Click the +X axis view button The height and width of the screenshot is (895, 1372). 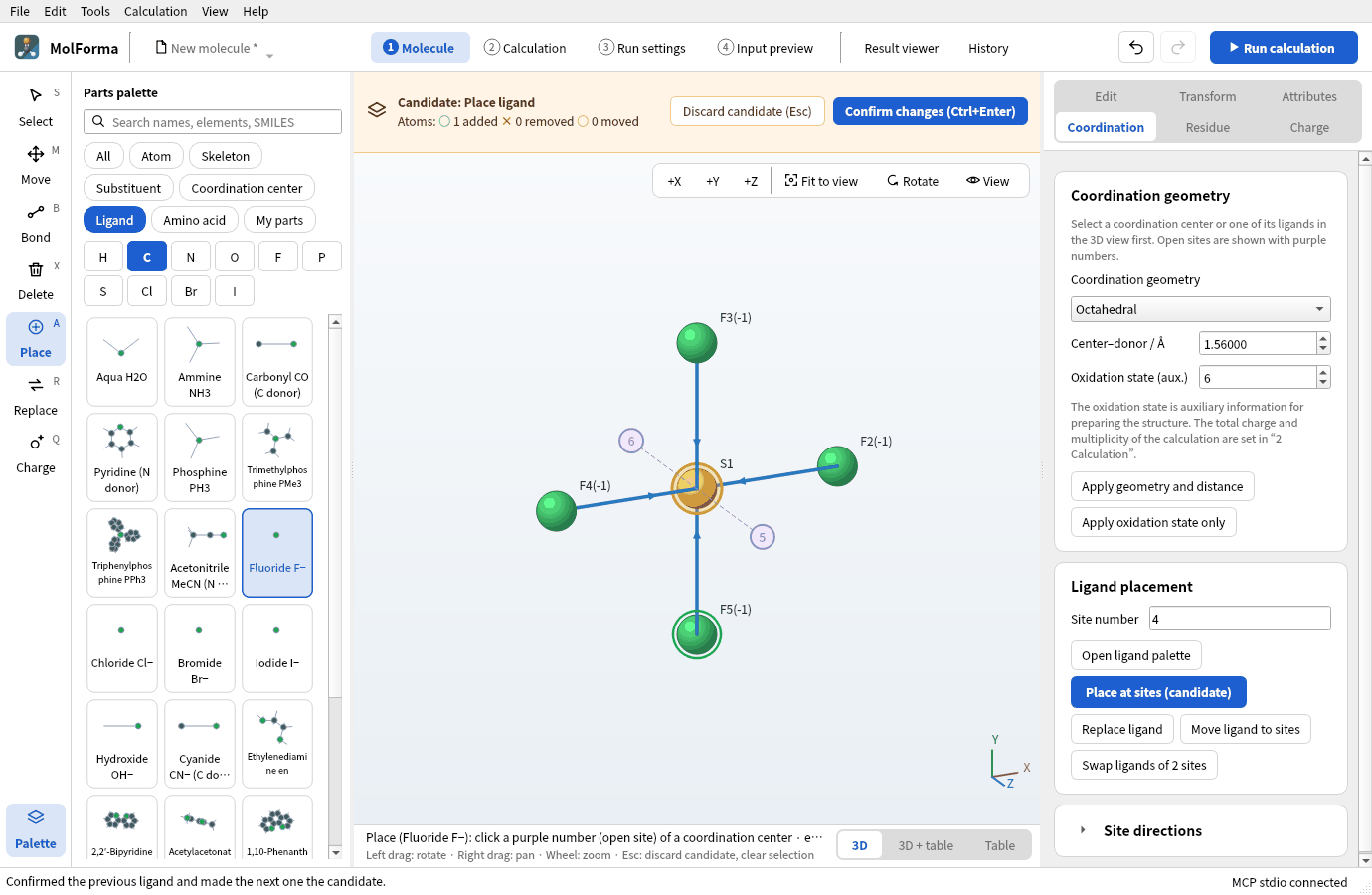[x=674, y=181]
